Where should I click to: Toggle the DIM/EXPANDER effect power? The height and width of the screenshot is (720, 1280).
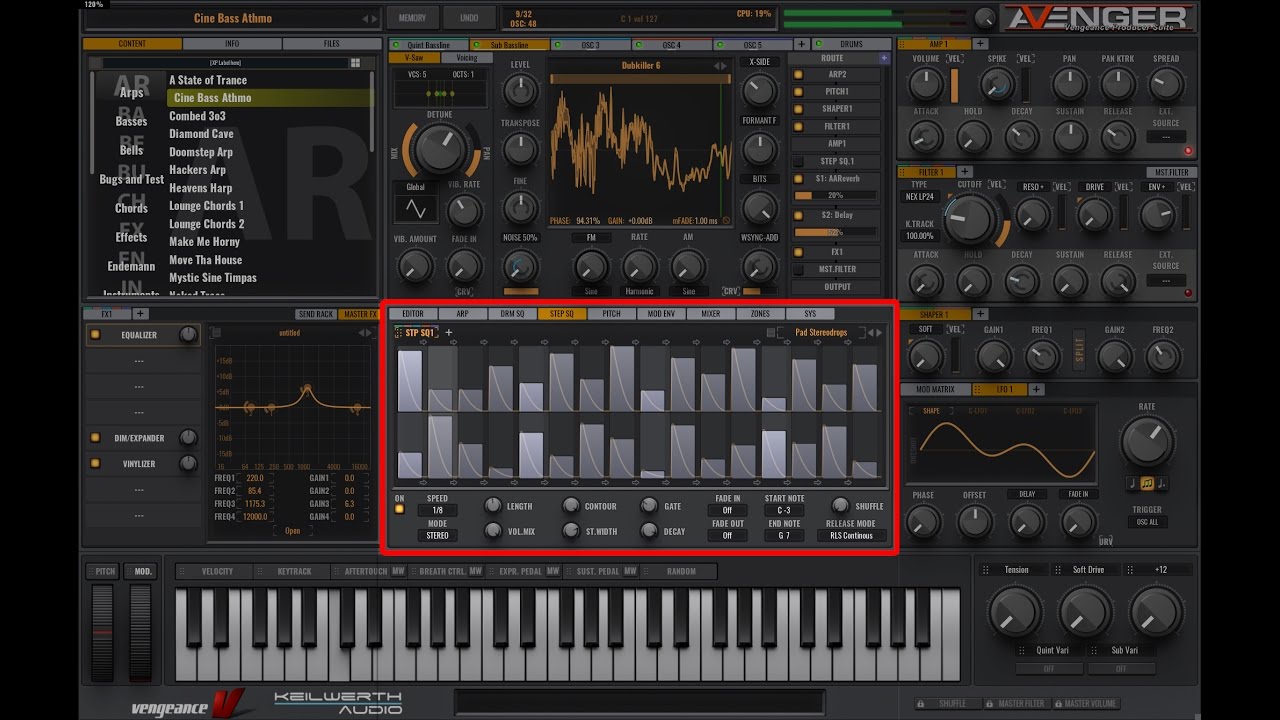pos(96,438)
